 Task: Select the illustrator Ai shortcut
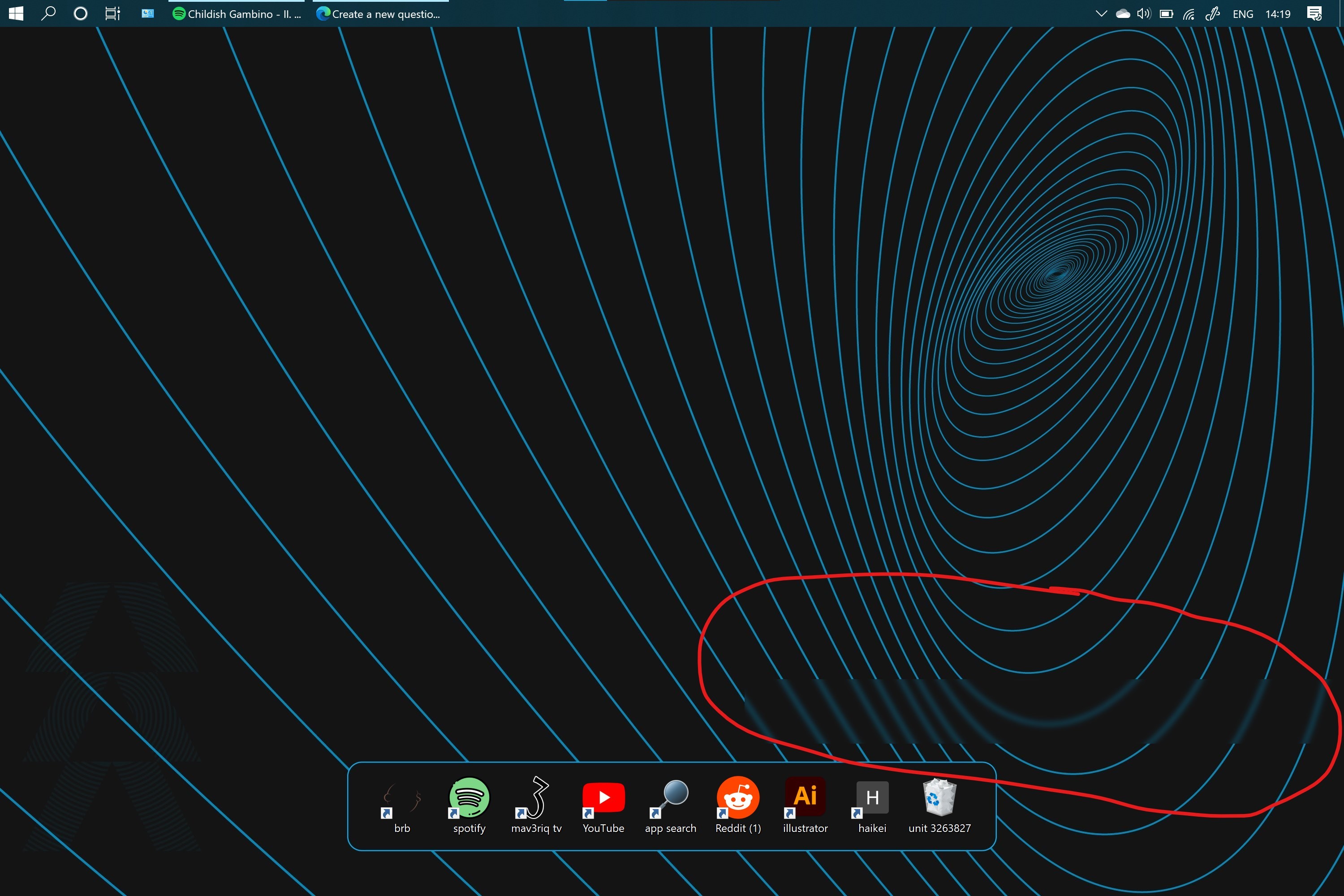coord(805,806)
